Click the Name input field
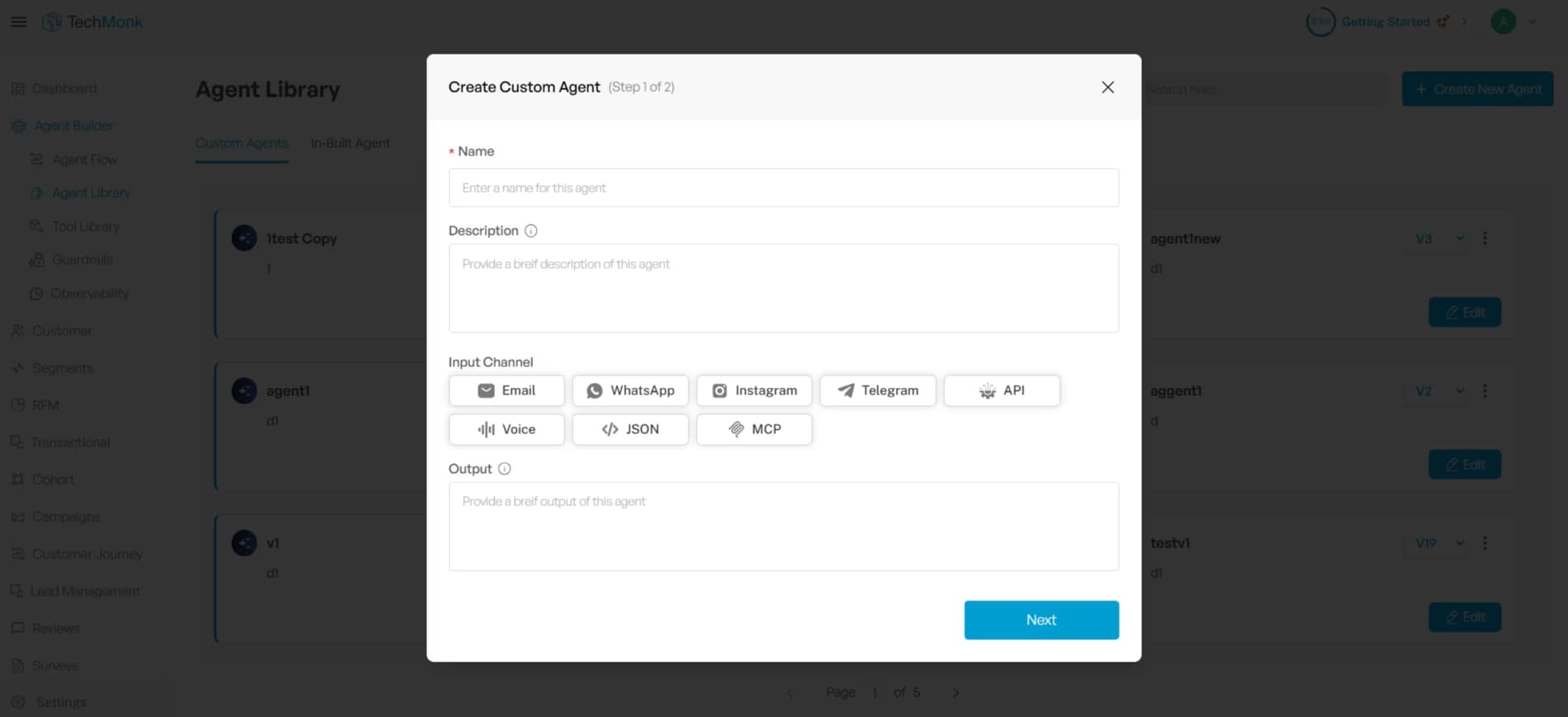 784,188
